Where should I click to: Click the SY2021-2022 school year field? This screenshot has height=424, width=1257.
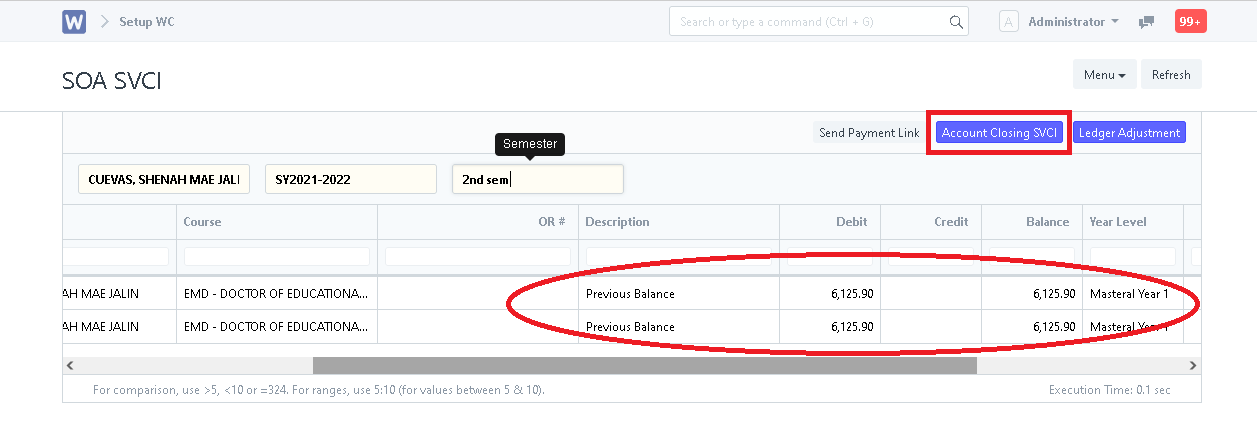point(351,180)
